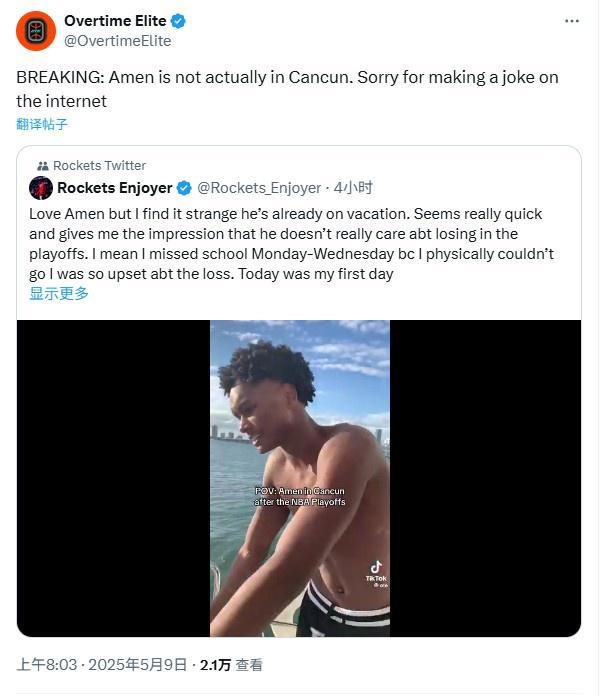This screenshot has width=600, height=696.
Task: Click the Overtime Elite profile avatar
Action: [36, 31]
